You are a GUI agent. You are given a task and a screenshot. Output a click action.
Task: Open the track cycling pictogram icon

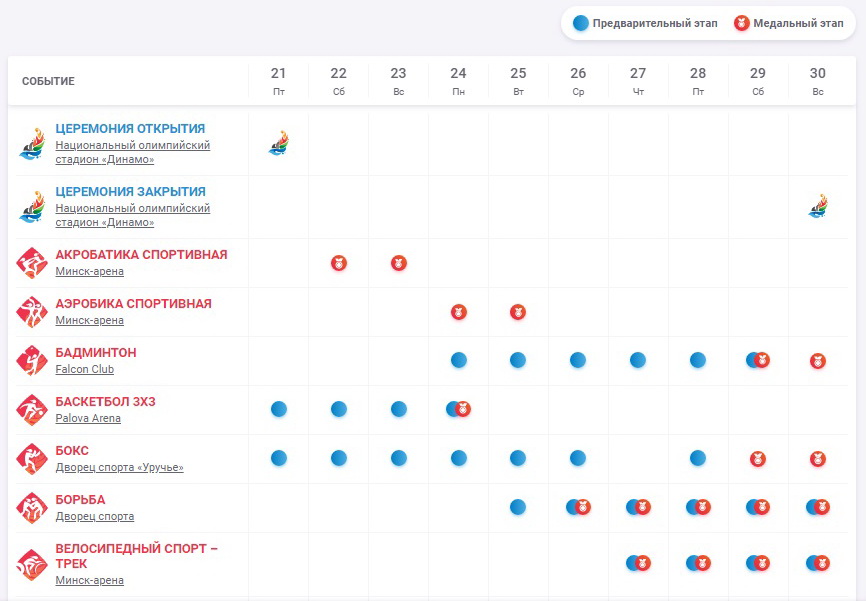click(x=32, y=565)
